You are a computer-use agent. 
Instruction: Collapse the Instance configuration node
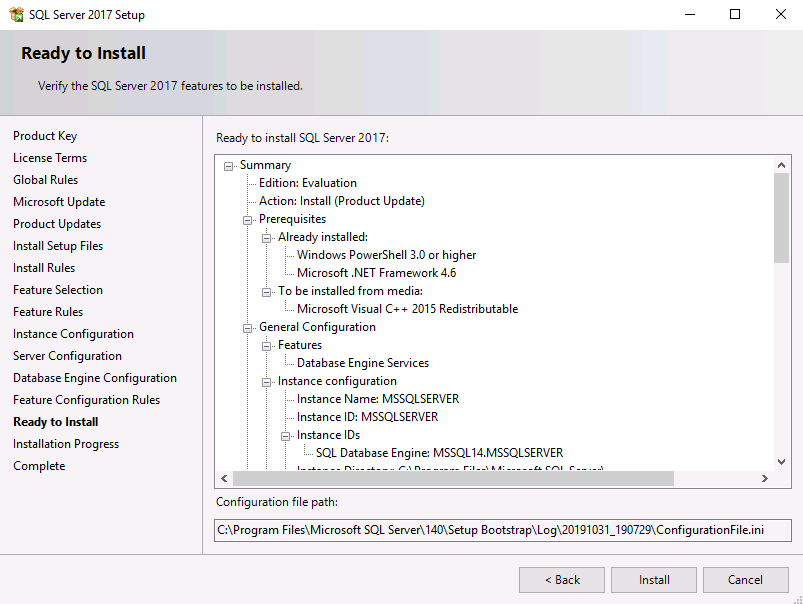(266, 382)
